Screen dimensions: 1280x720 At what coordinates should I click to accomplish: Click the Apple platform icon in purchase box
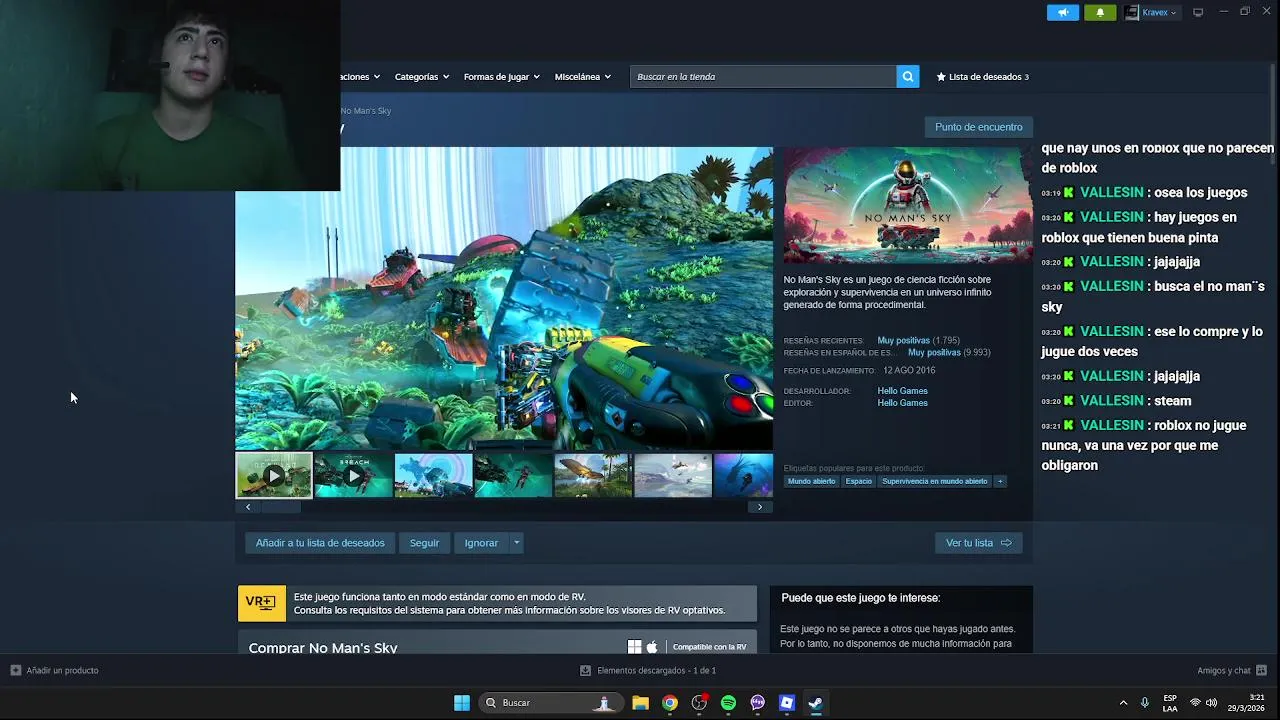tap(652, 647)
